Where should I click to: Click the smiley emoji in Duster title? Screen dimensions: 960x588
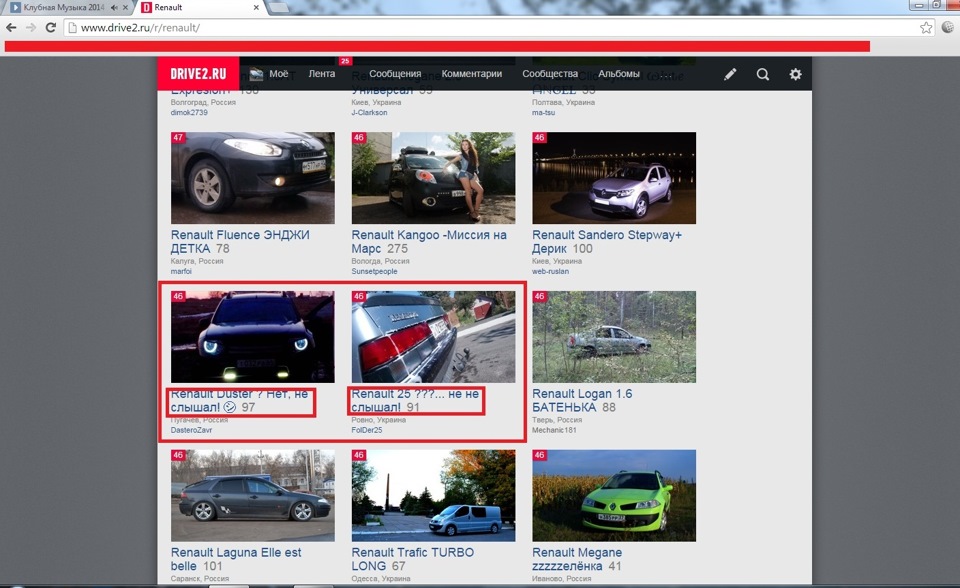(x=230, y=407)
